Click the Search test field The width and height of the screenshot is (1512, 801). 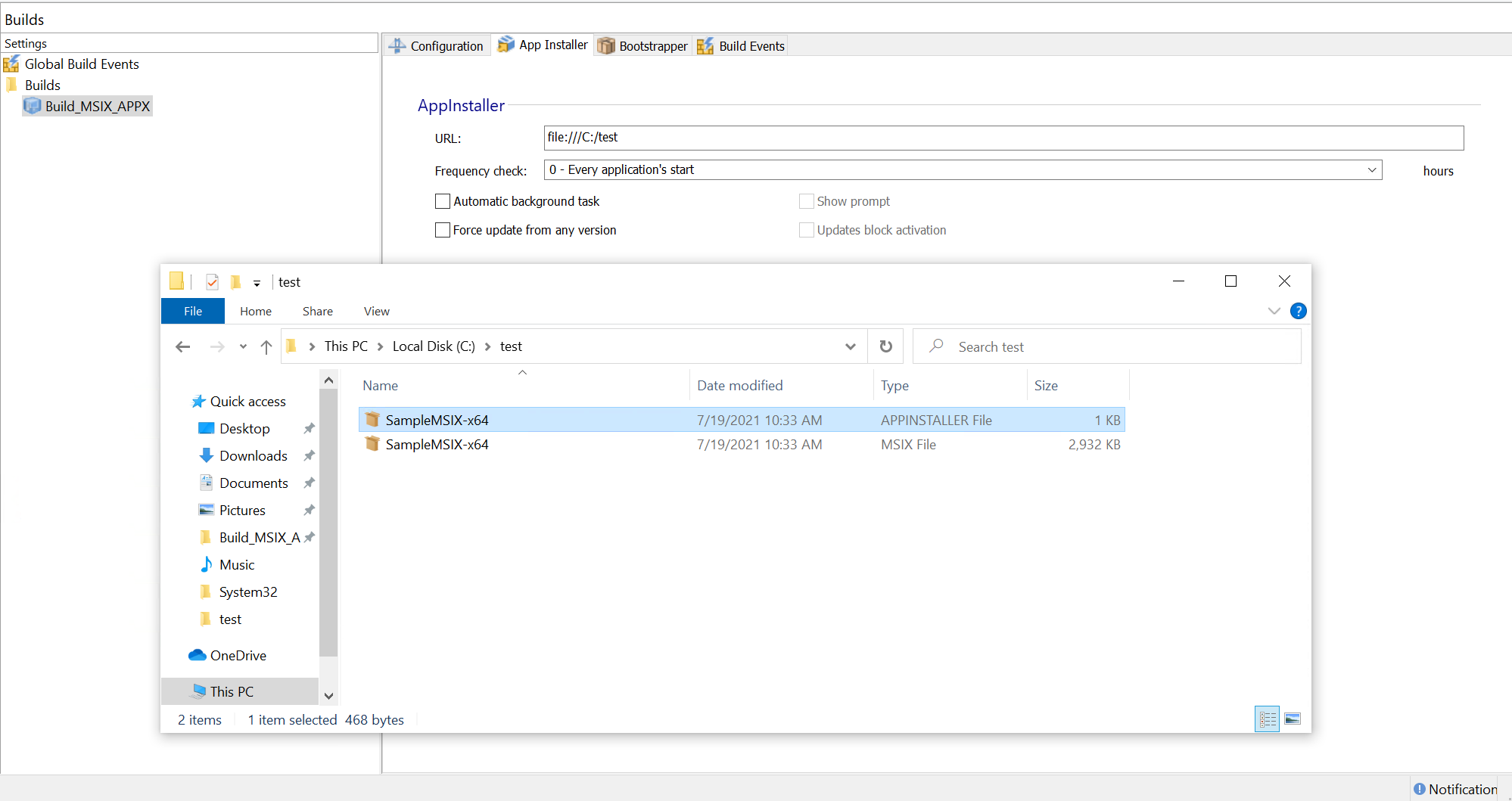[x=1107, y=346]
